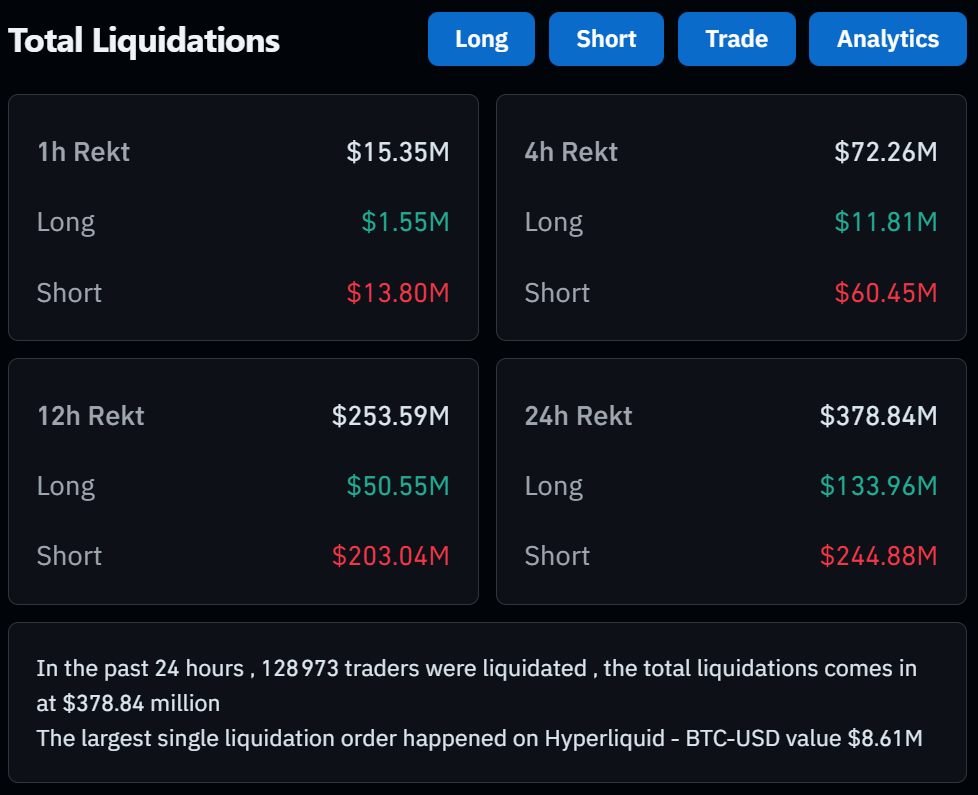
Task: Click the Long filter button
Action: (481, 39)
